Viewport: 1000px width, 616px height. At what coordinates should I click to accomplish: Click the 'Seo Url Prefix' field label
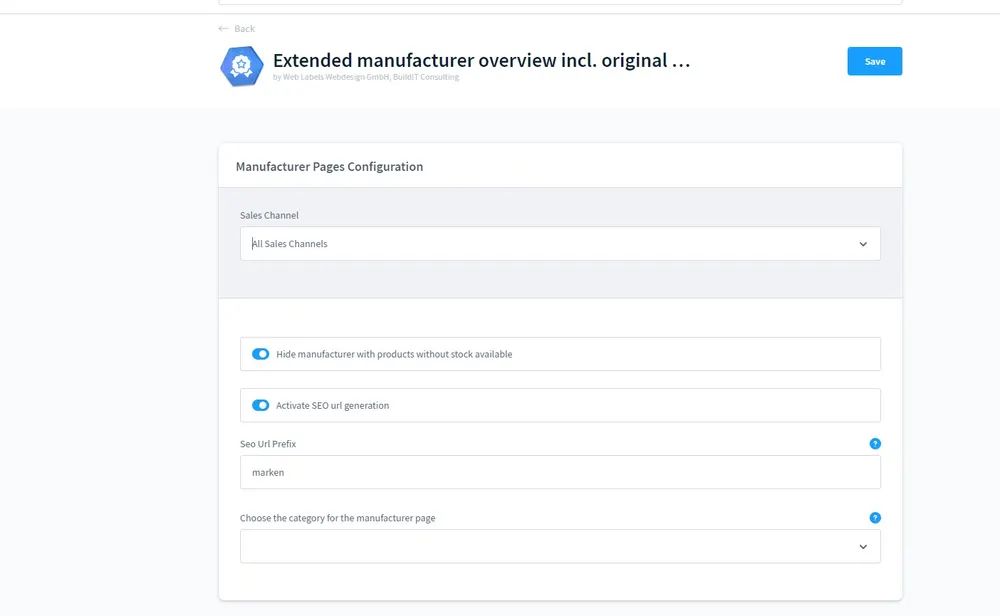pos(268,444)
